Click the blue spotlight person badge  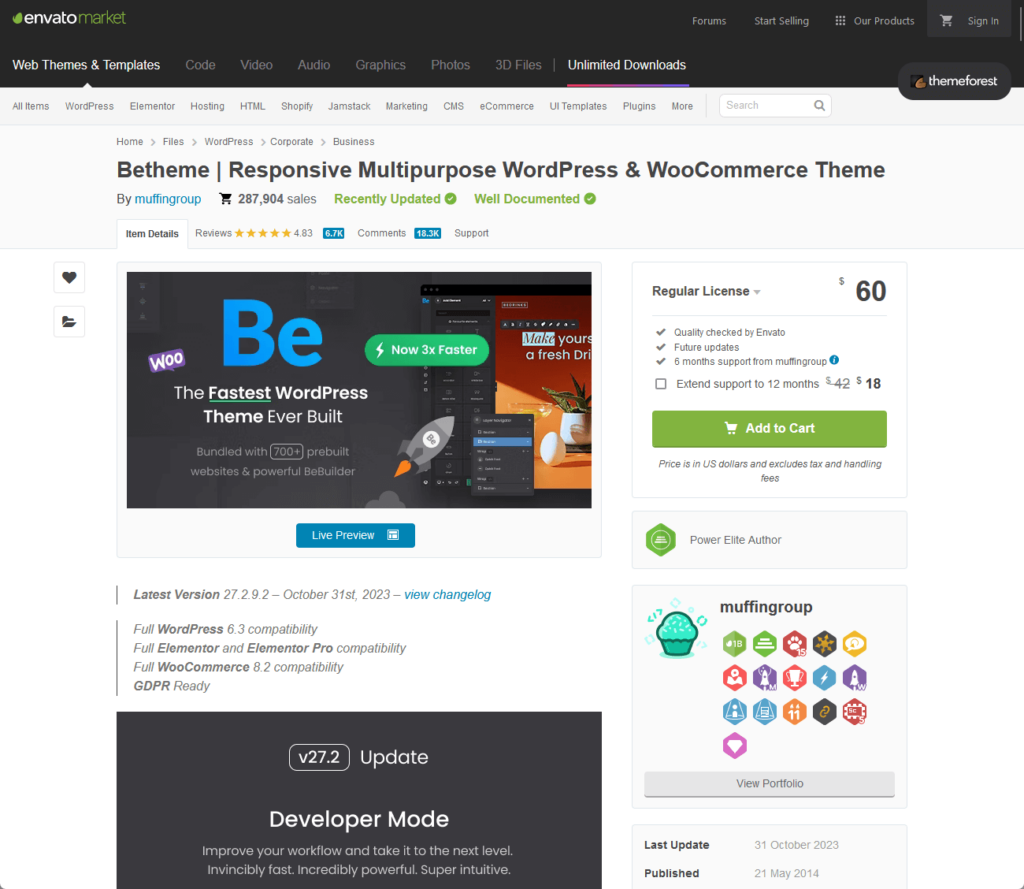(x=735, y=712)
